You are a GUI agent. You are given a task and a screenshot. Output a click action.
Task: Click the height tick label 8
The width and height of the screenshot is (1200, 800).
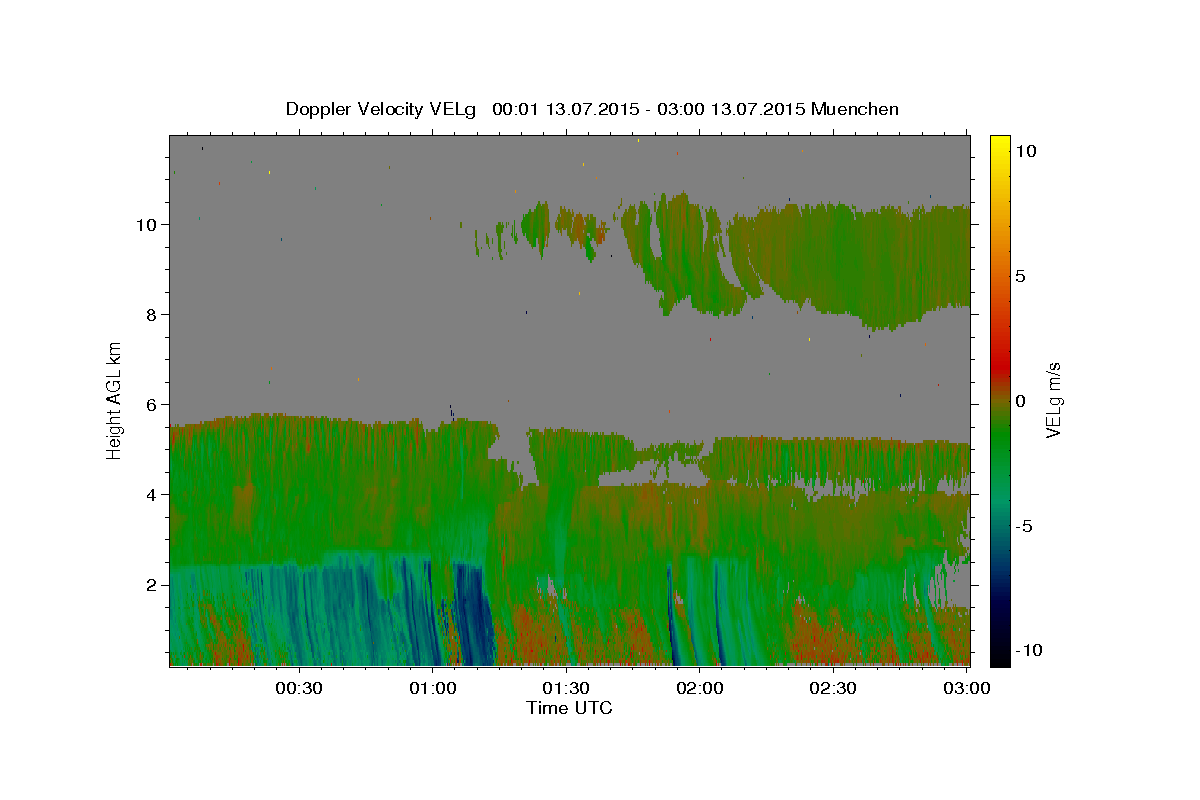[152, 314]
